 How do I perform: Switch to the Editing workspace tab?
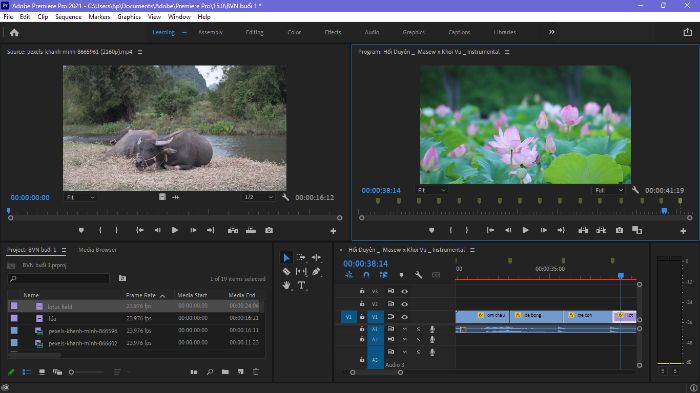254,32
